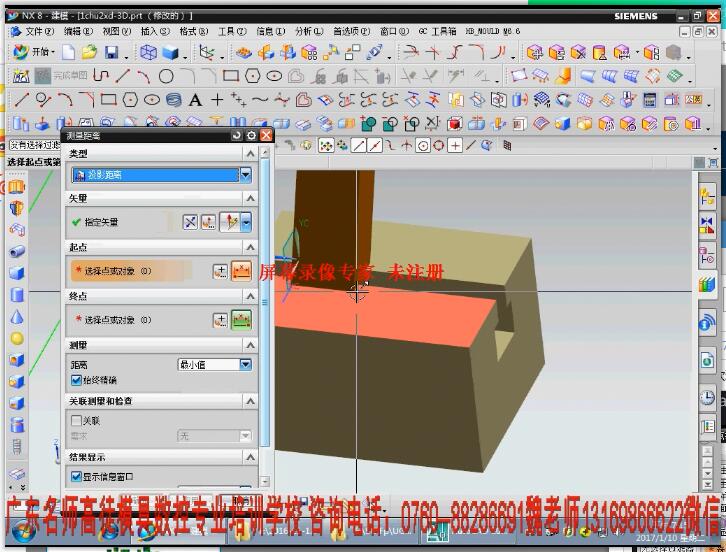The image size is (726, 552).
Task: Open the 距离 最小值 dropdown
Action: tap(246, 365)
